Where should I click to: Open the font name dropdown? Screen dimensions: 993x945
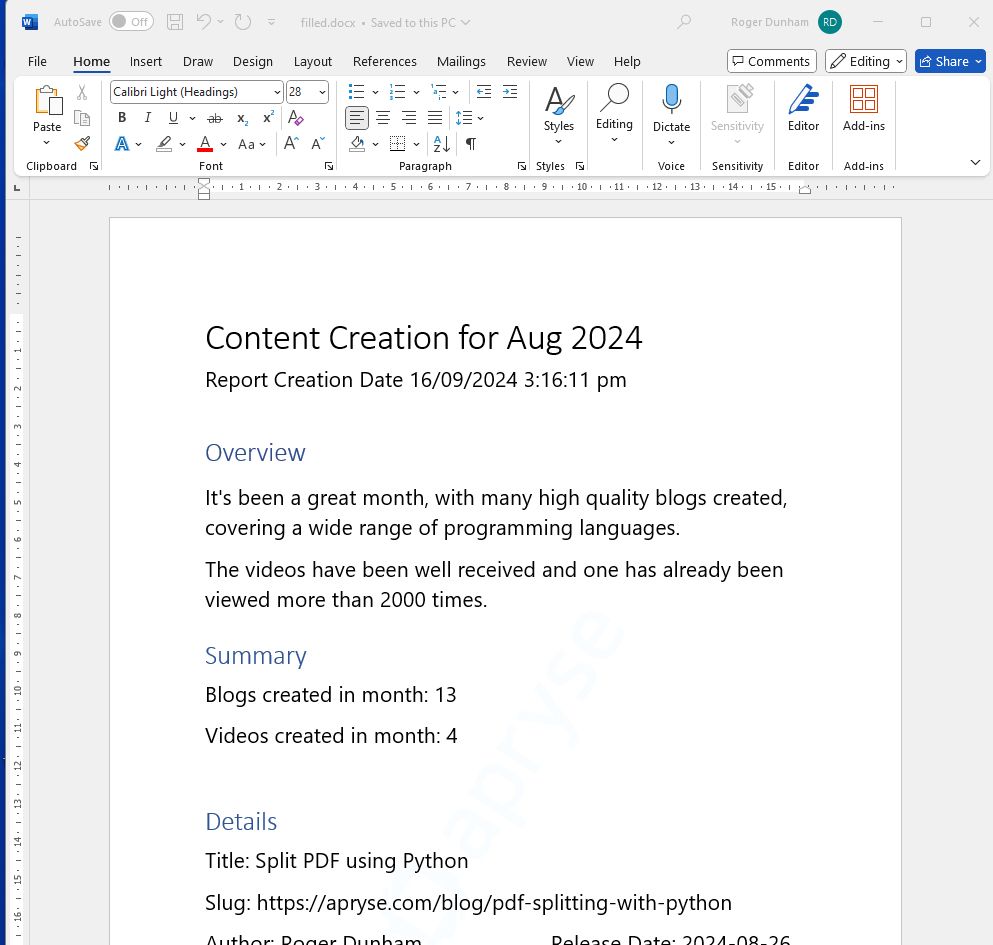pyautogui.click(x=277, y=92)
